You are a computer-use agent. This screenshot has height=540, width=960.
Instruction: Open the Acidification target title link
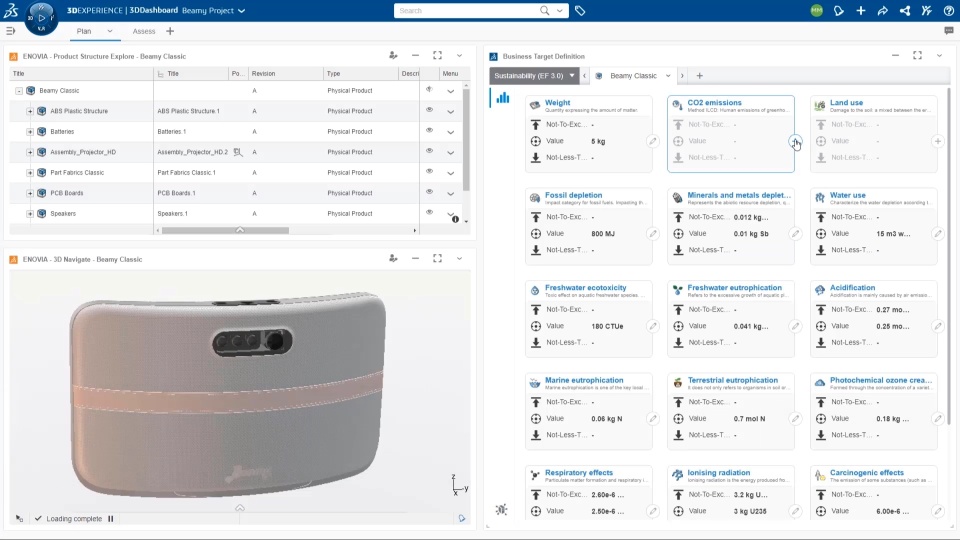852,287
